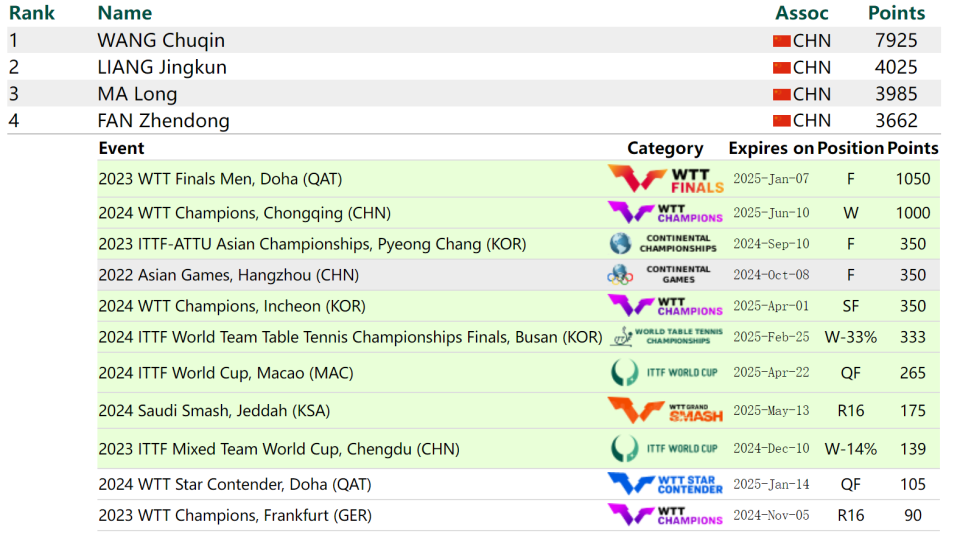The height and width of the screenshot is (533, 960).
Task: Select the 2022 Asian Games, Hangzhou row
Action: coord(228,275)
